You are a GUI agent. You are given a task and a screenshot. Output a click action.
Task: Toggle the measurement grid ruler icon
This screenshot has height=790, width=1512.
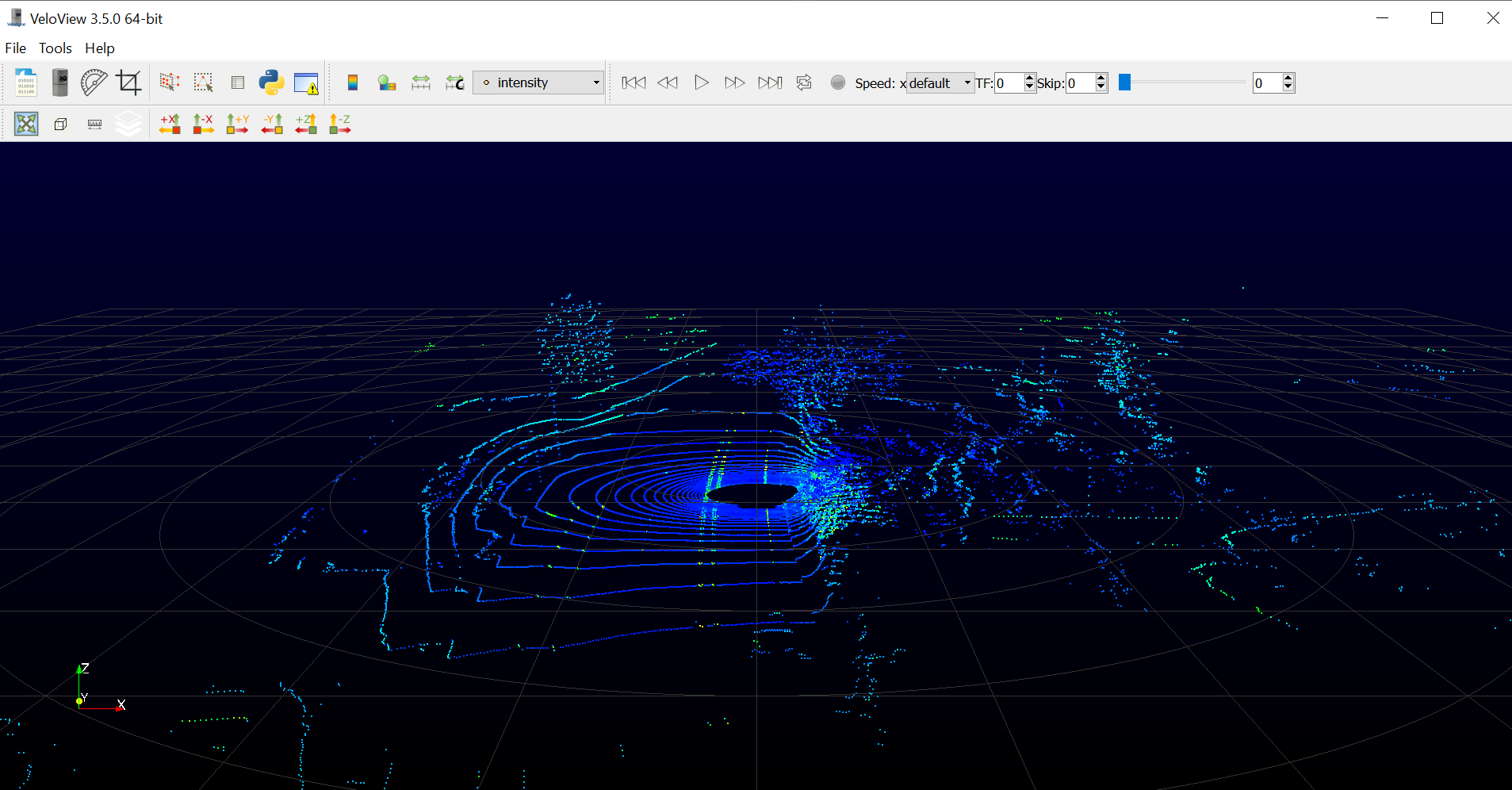click(x=94, y=124)
